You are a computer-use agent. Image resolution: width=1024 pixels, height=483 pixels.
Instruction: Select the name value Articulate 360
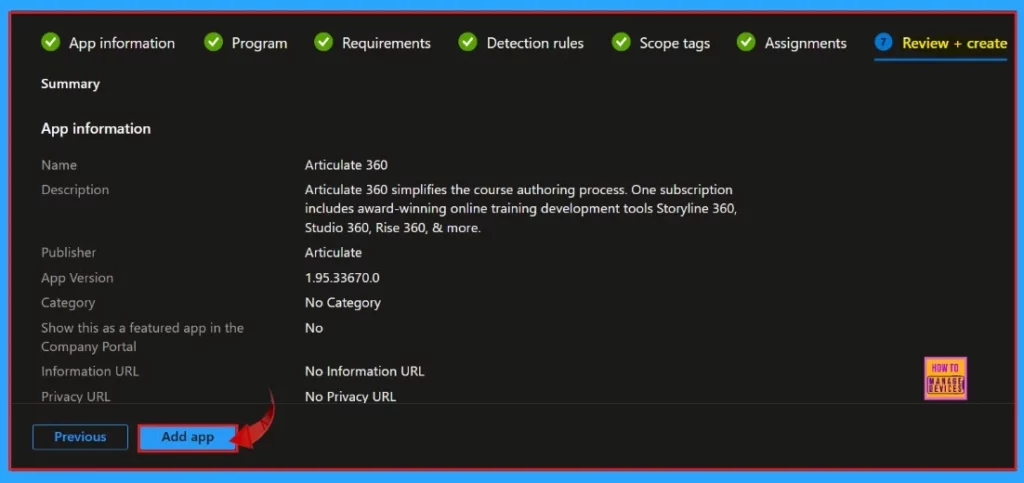346,165
